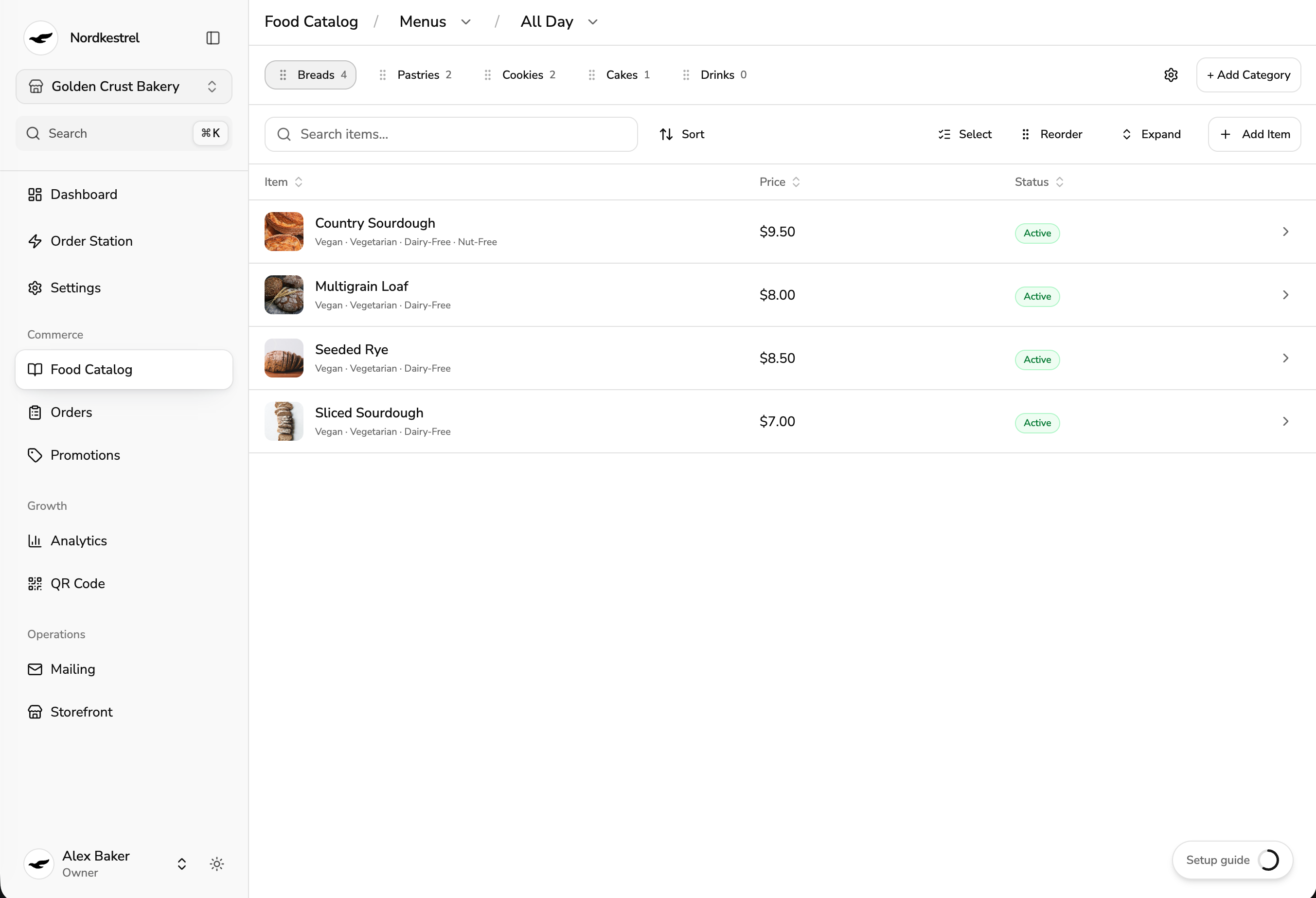The height and width of the screenshot is (898, 1316).
Task: Open QR Code page
Action: (x=78, y=584)
